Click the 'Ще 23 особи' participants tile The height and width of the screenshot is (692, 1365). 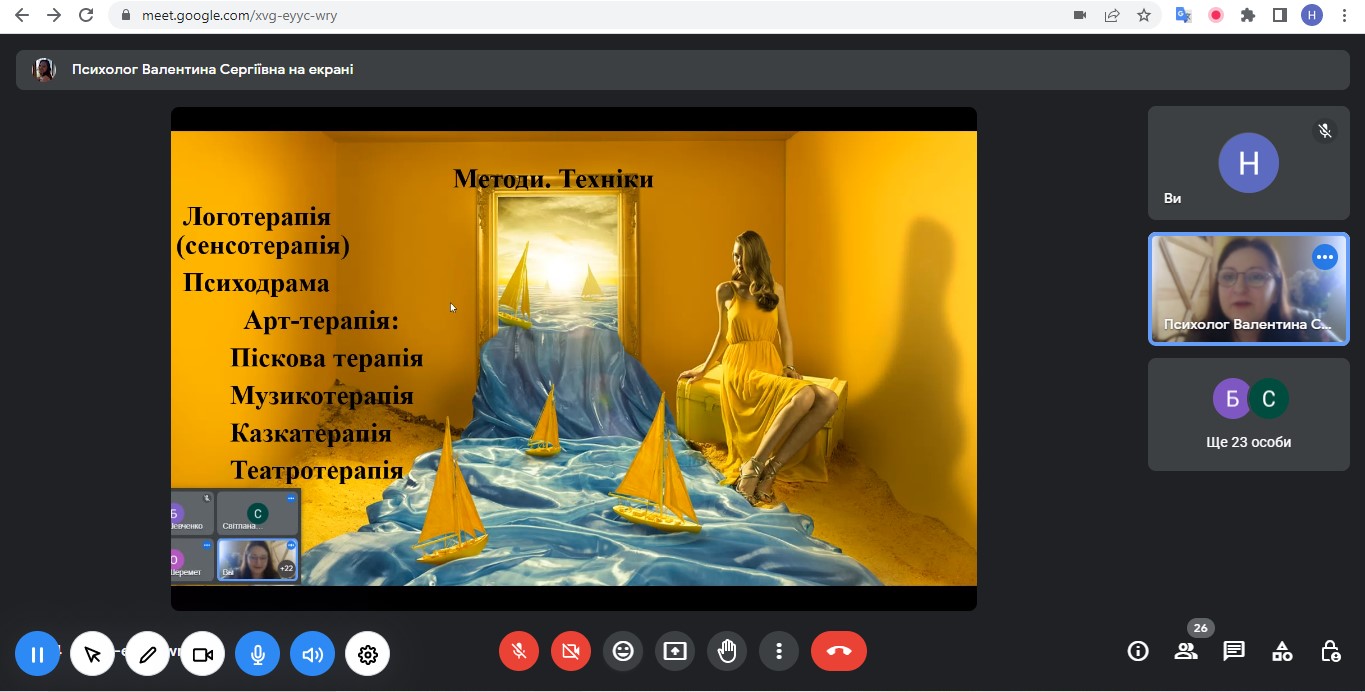coord(1248,415)
